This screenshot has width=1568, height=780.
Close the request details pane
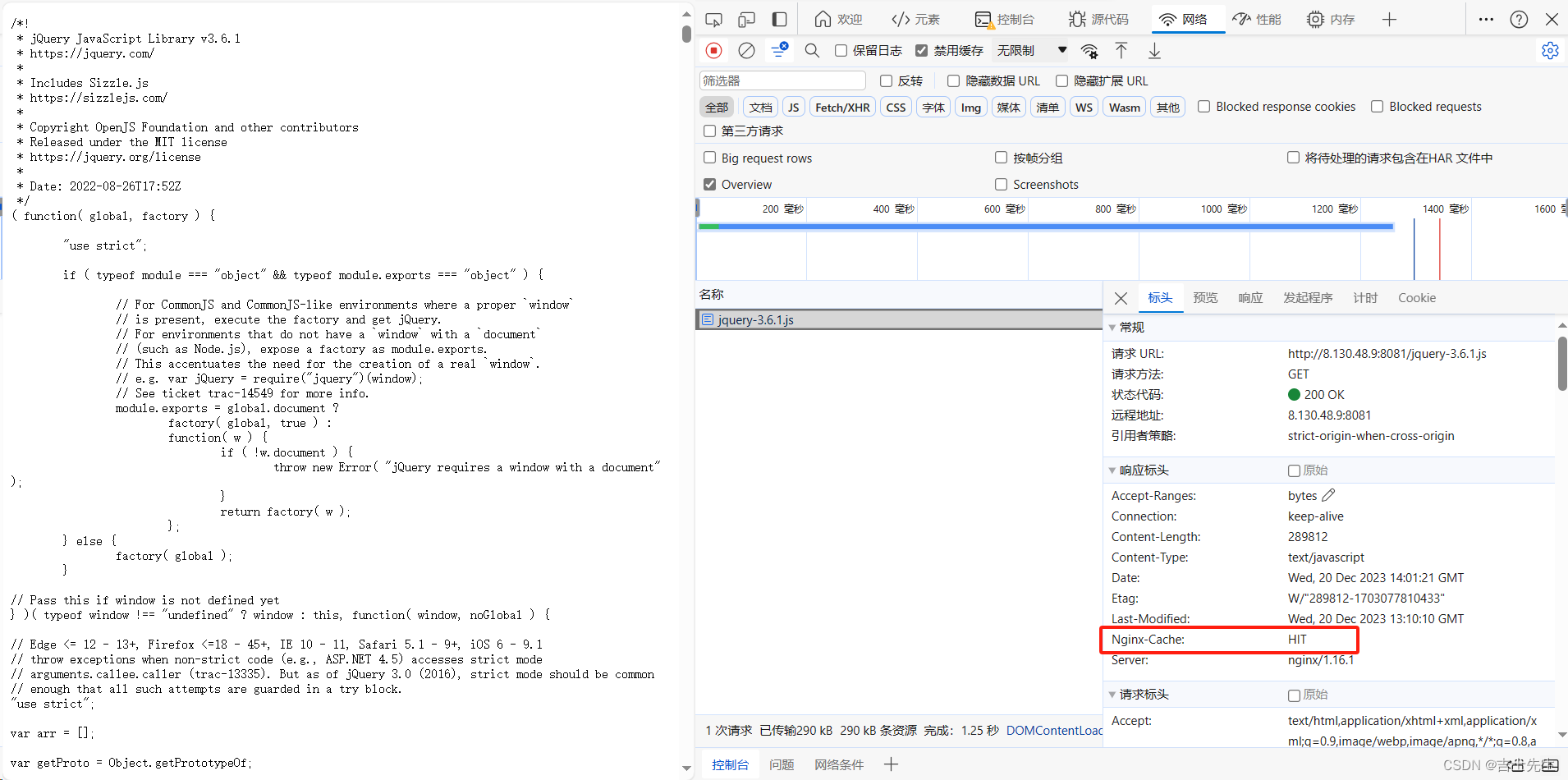[x=1121, y=298]
